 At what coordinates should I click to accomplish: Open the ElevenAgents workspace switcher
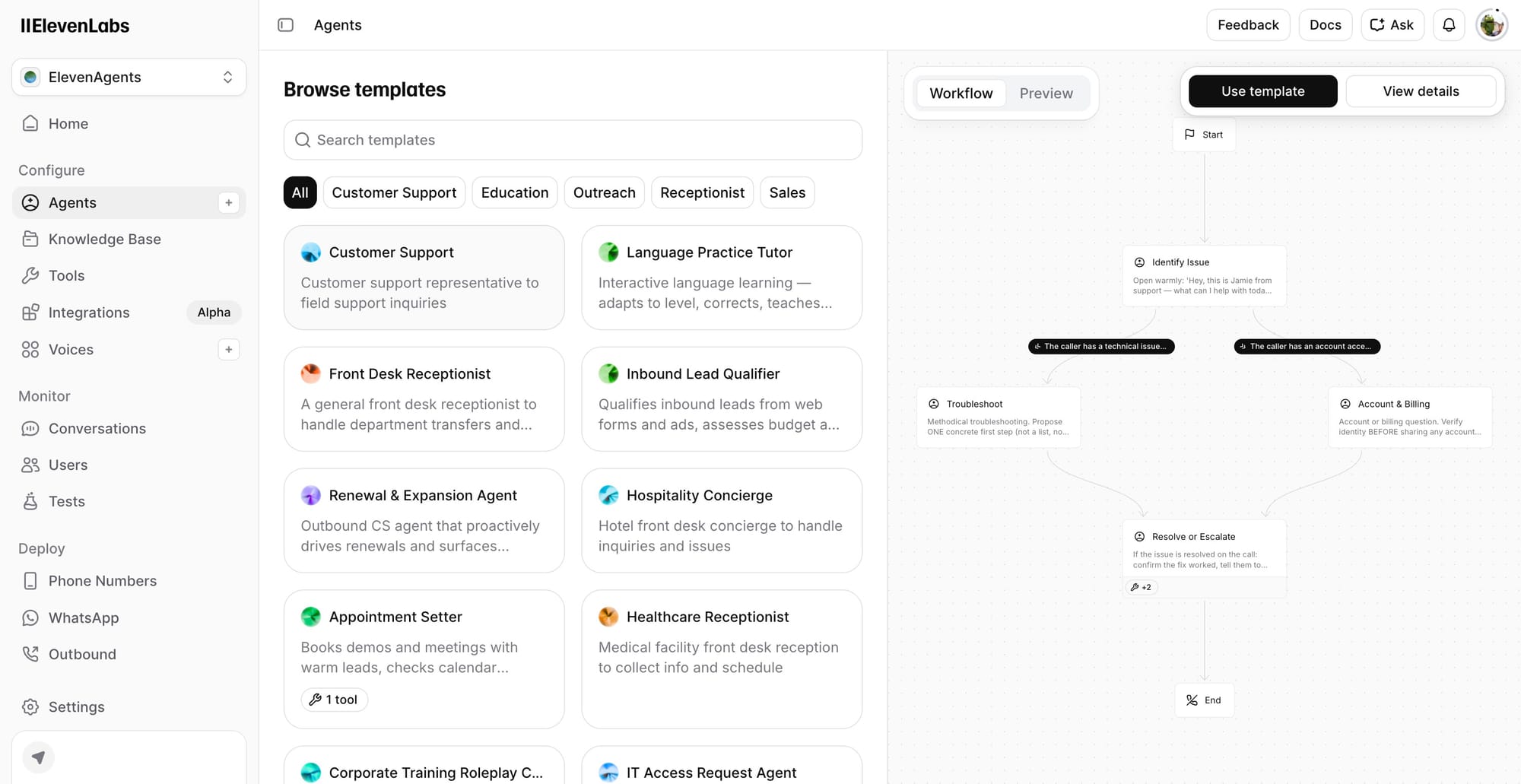128,77
